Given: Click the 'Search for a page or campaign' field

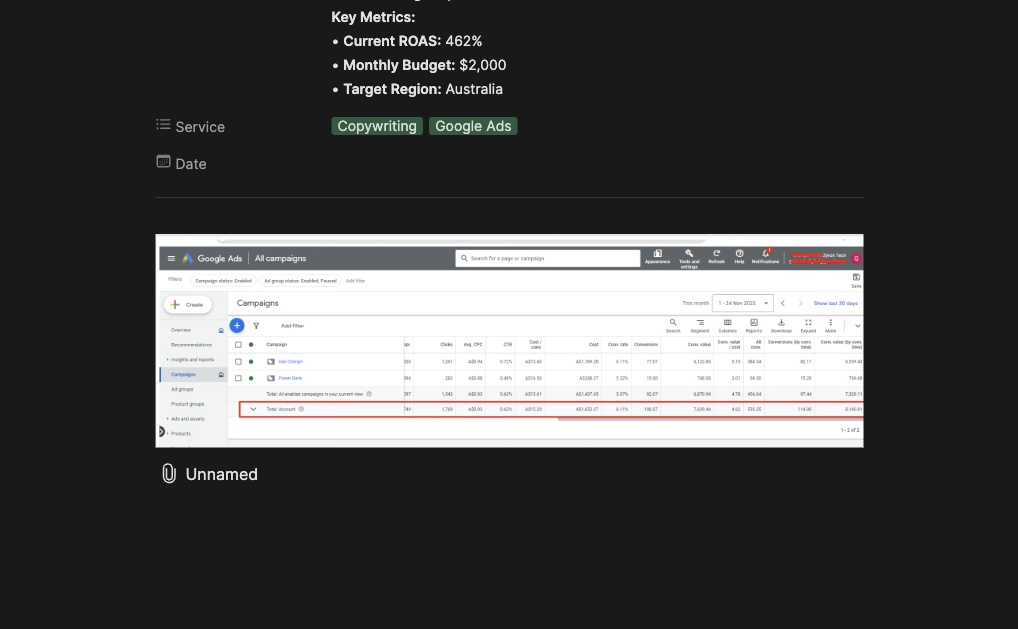Looking at the screenshot, I should [547, 258].
